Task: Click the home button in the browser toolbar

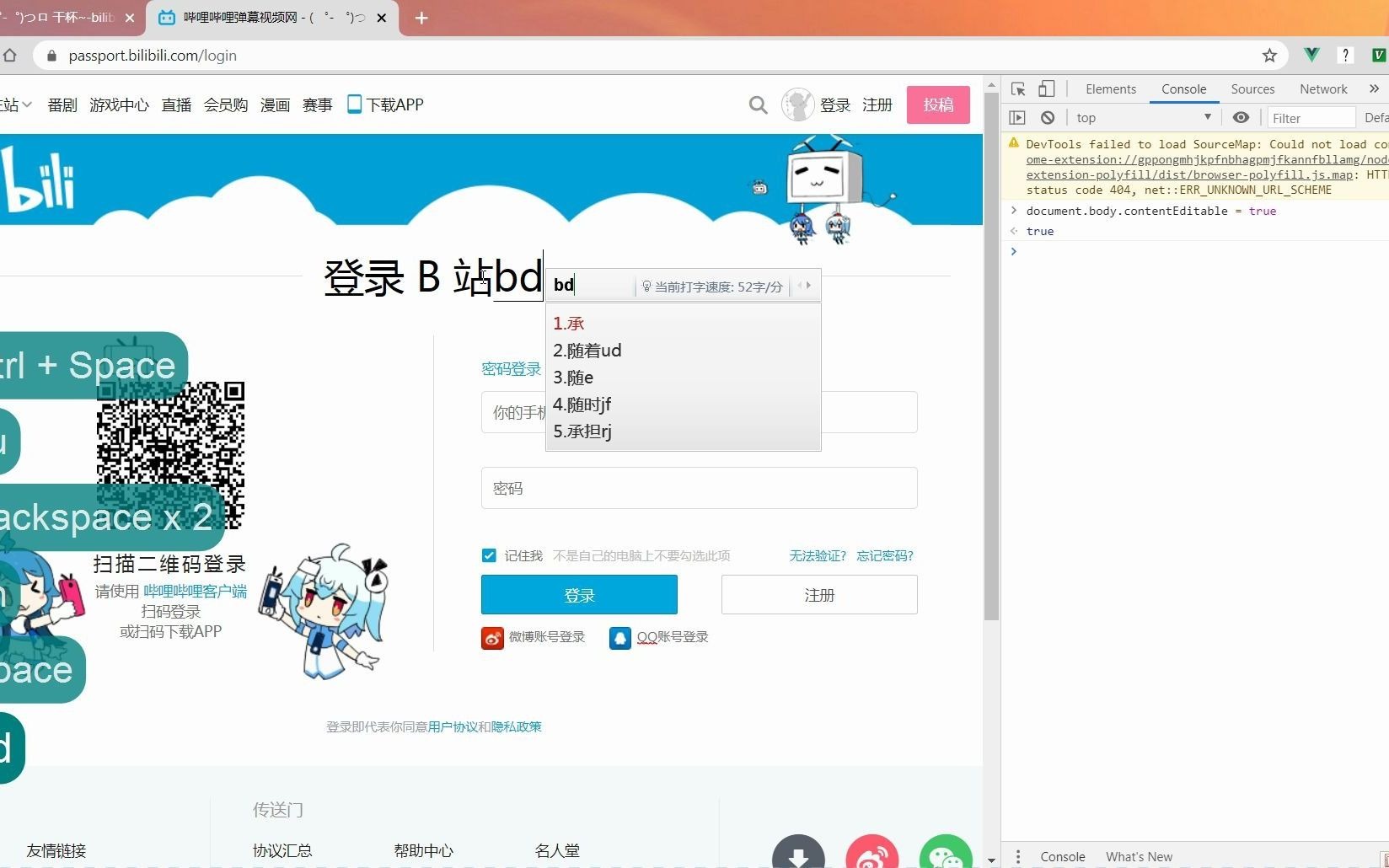Action: tap(10, 56)
